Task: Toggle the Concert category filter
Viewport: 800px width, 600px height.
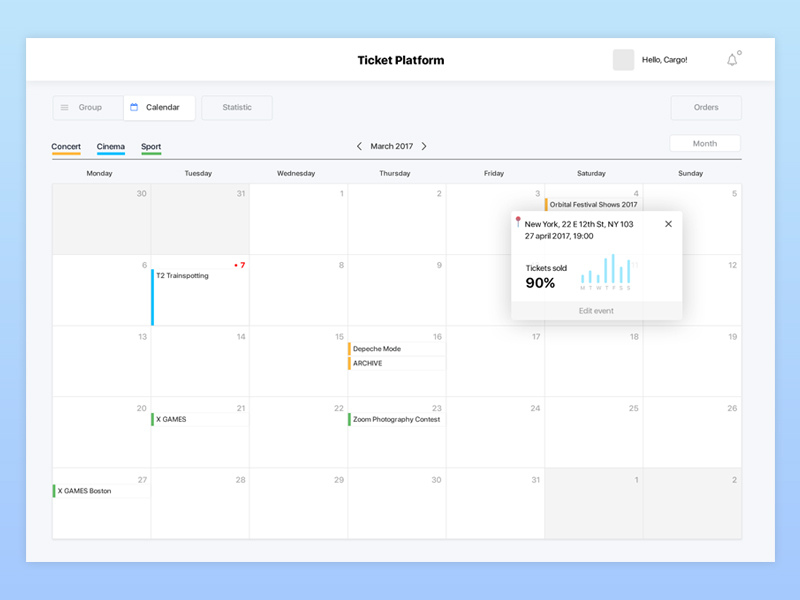Action: coord(66,147)
